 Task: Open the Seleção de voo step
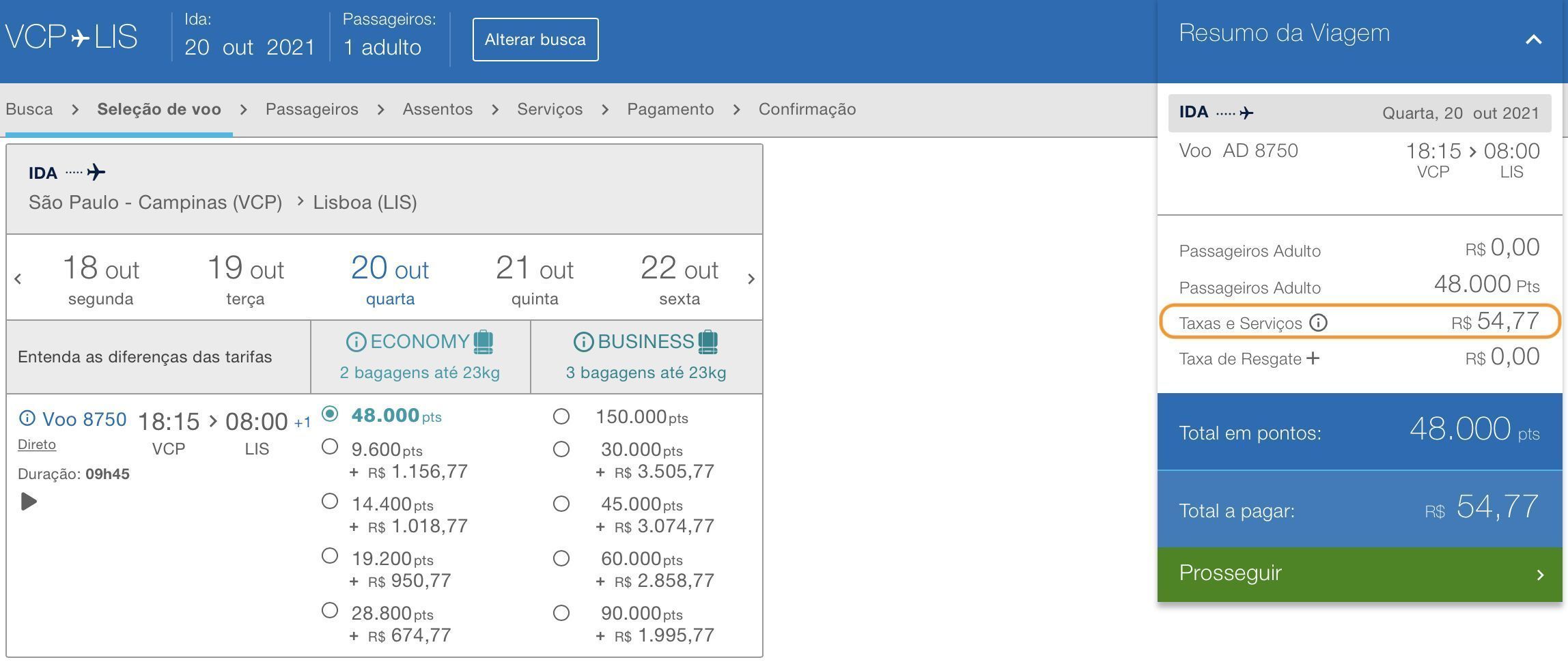pos(159,109)
